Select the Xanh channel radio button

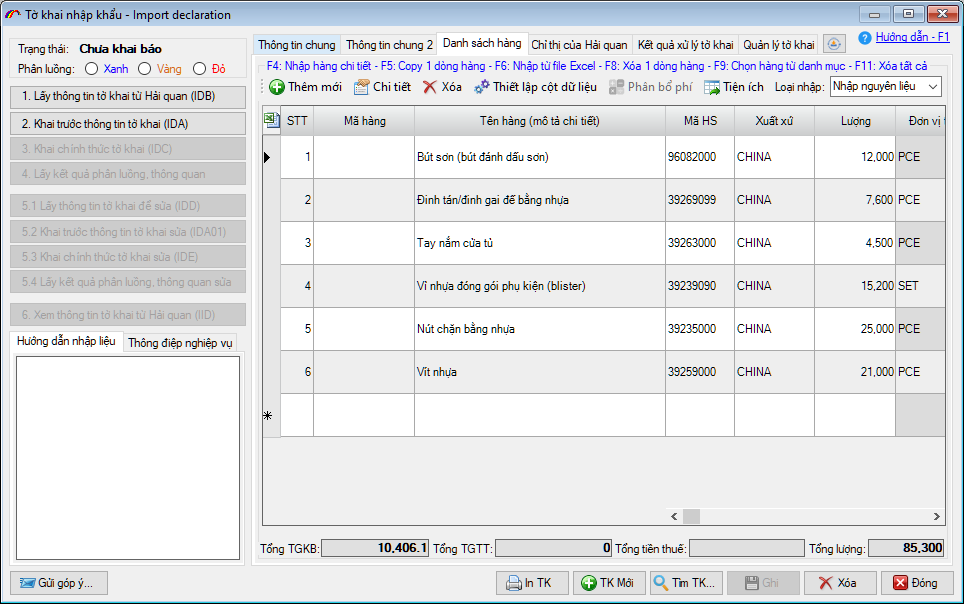click(92, 69)
